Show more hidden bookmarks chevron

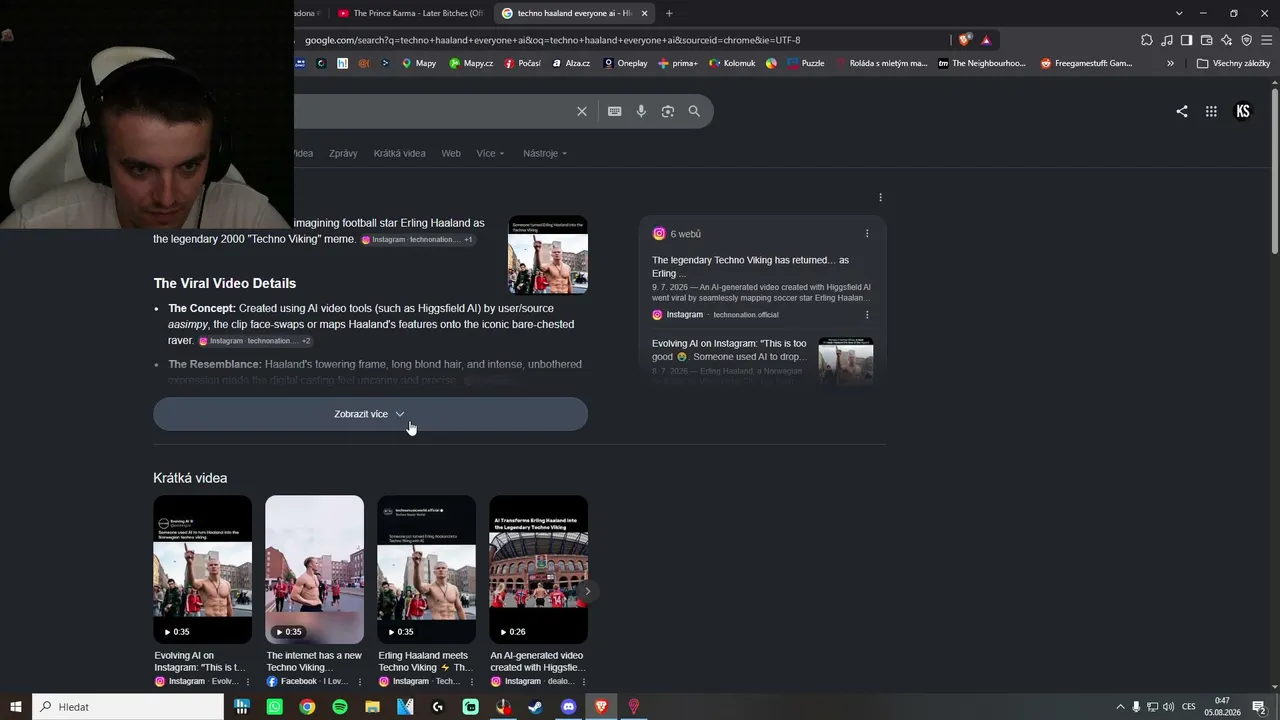[1170, 63]
